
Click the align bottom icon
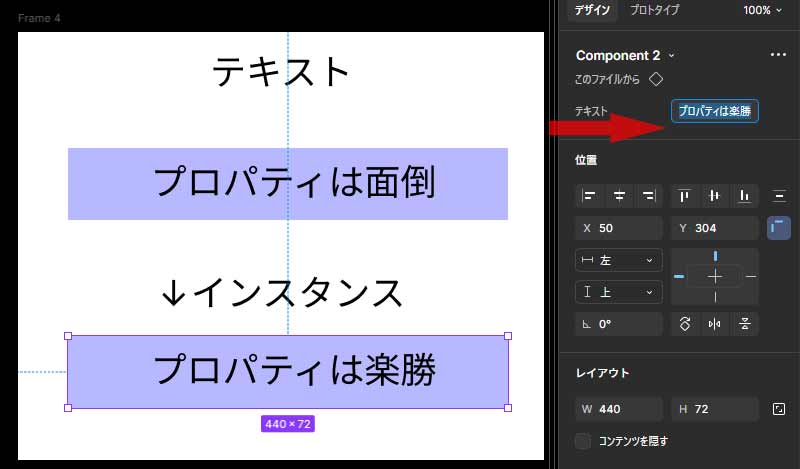tap(743, 196)
